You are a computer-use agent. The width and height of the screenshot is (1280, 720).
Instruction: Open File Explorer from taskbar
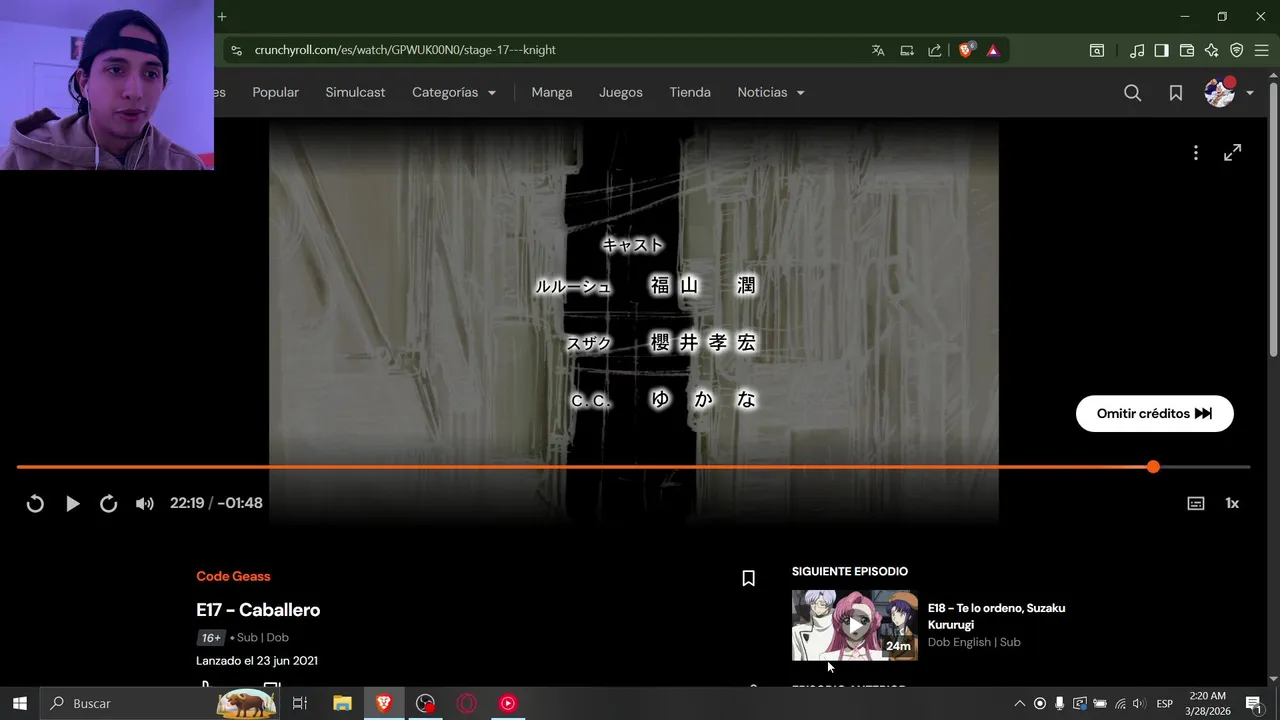pos(342,703)
